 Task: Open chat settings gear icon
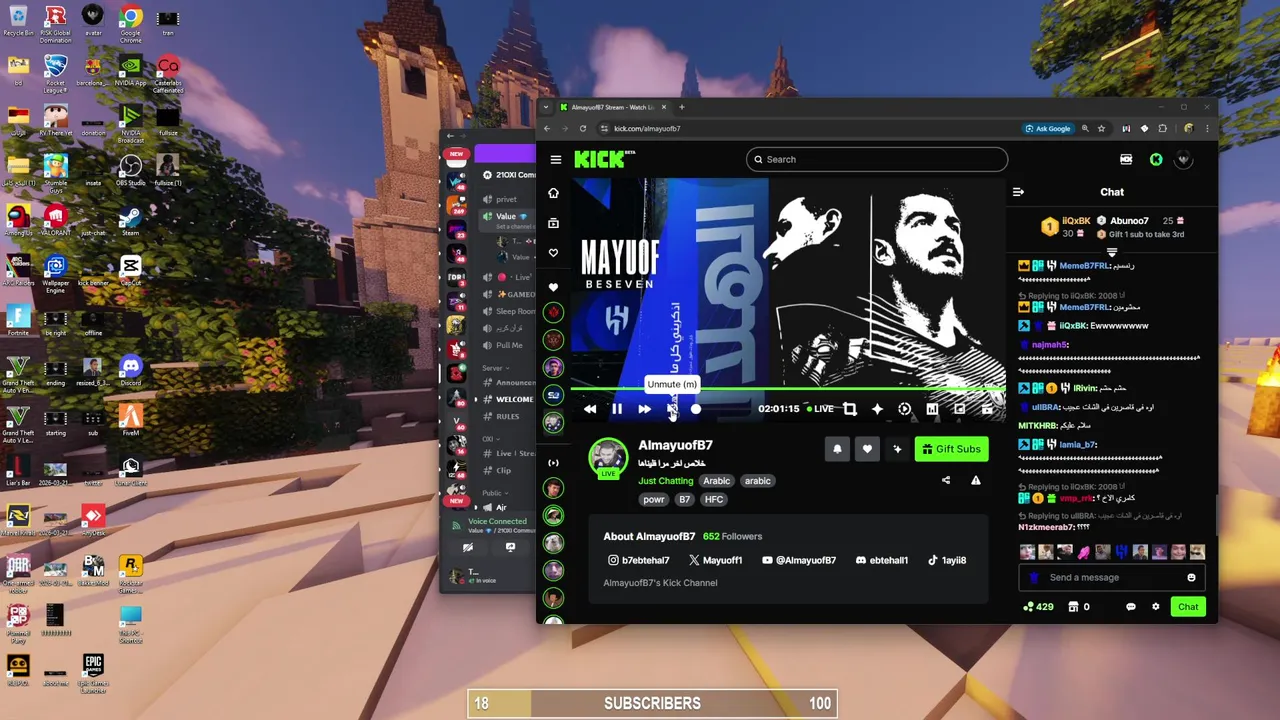pyautogui.click(x=1156, y=607)
